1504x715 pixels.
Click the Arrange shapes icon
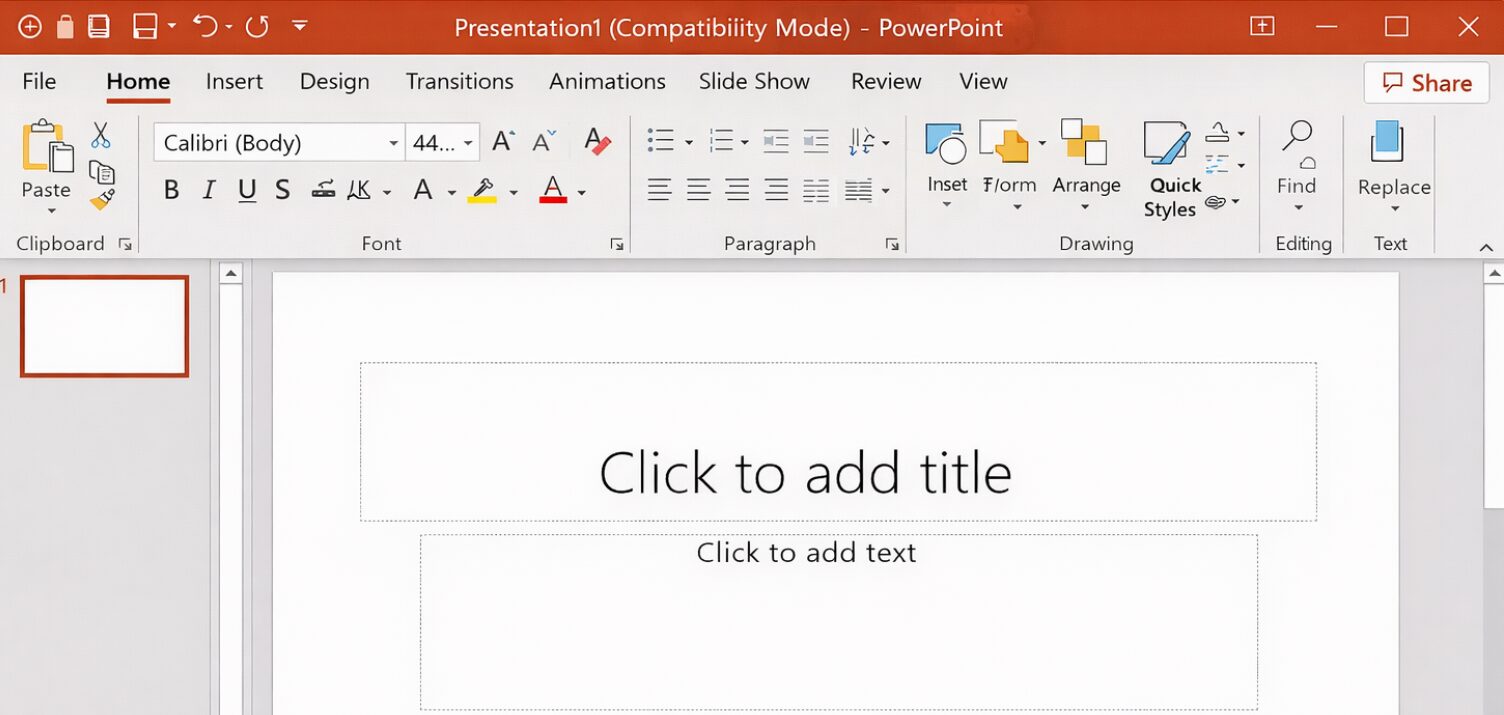[x=1085, y=143]
